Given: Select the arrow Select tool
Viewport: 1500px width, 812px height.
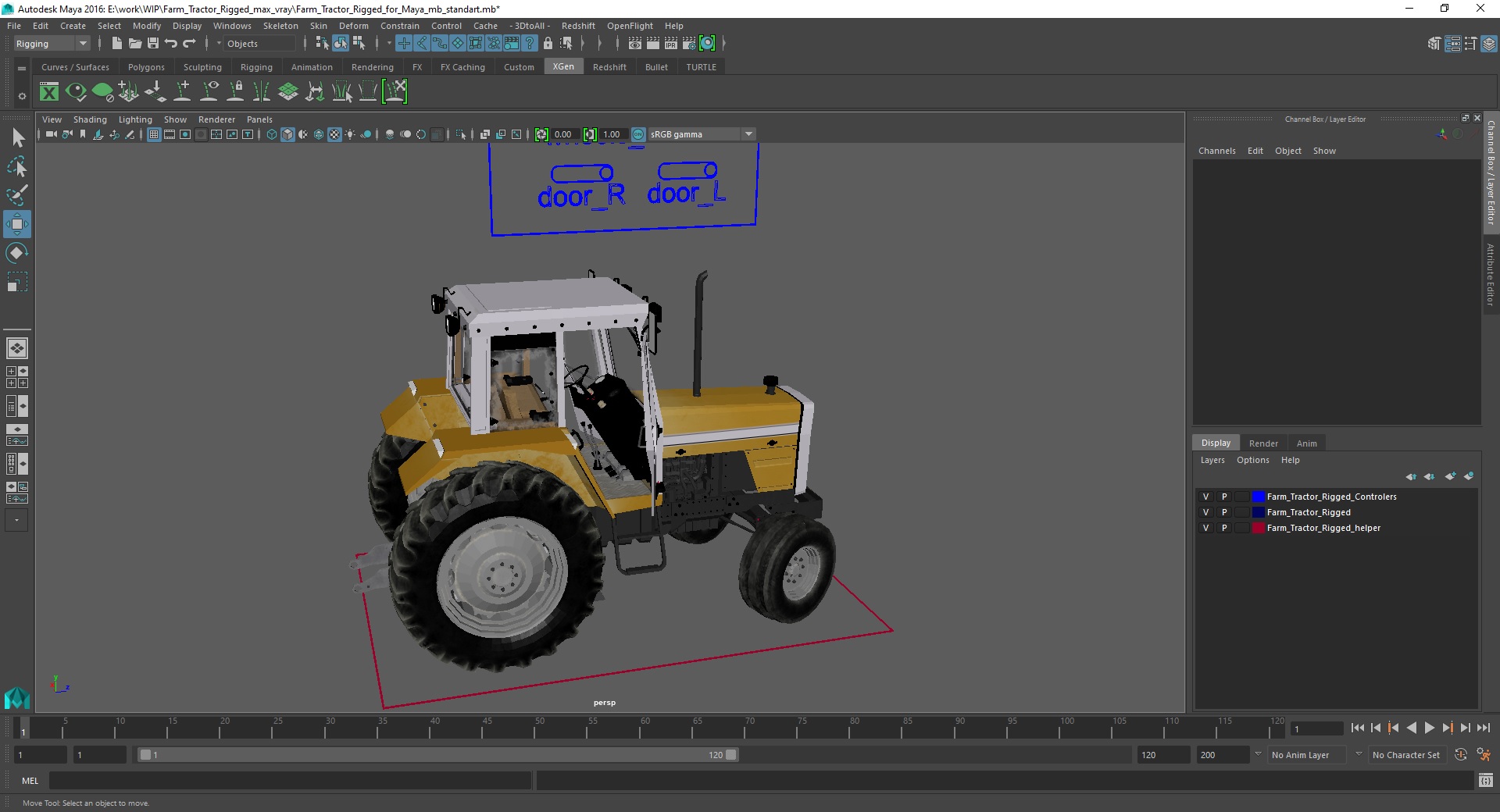Looking at the screenshot, I should (x=17, y=138).
